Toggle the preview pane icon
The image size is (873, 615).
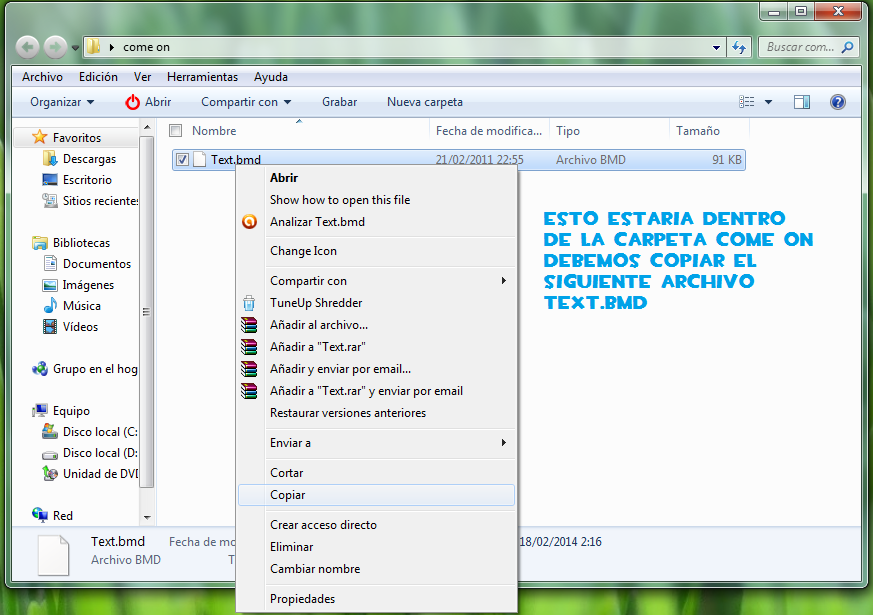pos(801,102)
